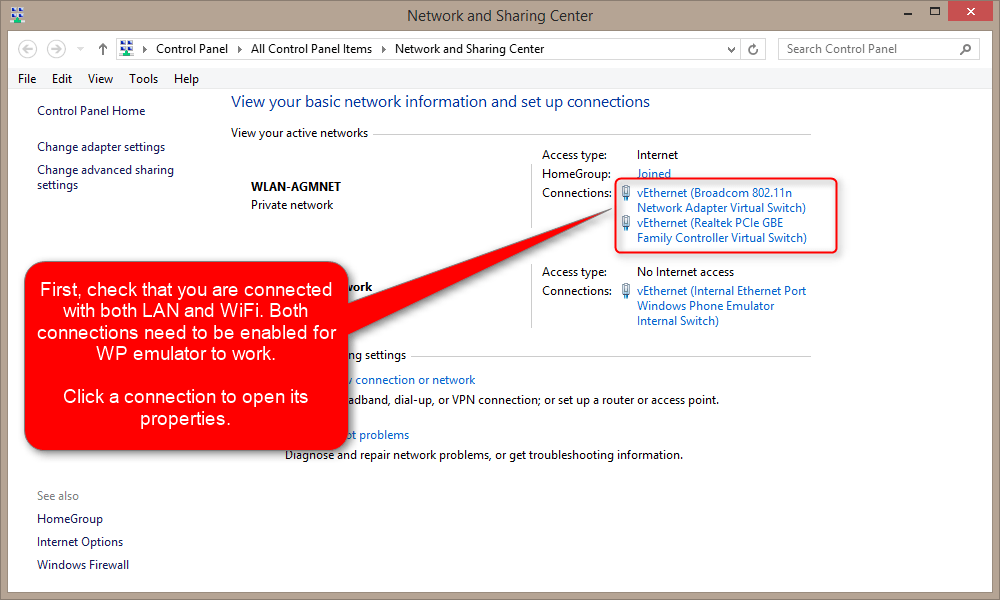Open the View menu

pos(100,79)
